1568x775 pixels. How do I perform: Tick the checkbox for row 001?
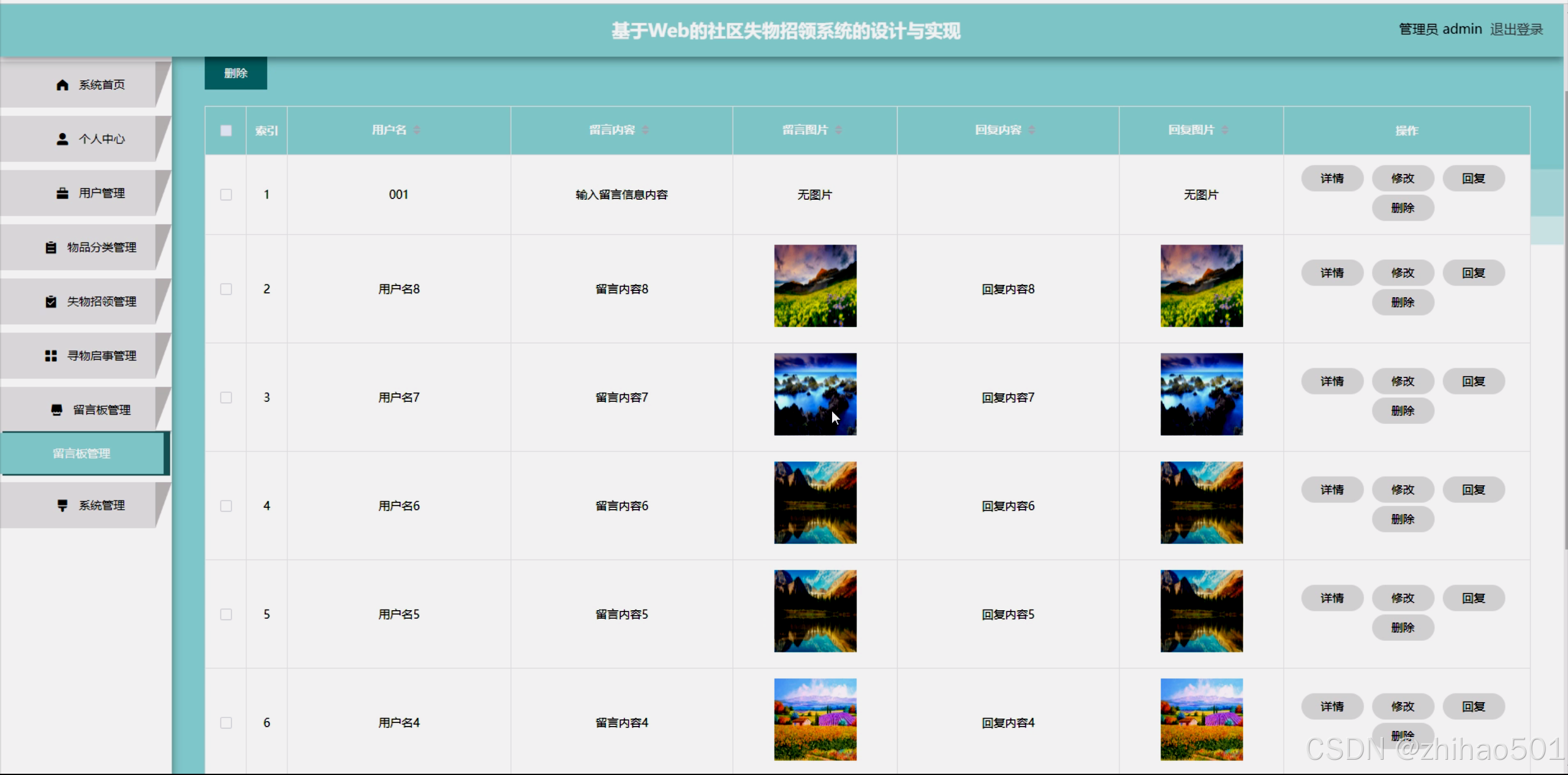(226, 195)
